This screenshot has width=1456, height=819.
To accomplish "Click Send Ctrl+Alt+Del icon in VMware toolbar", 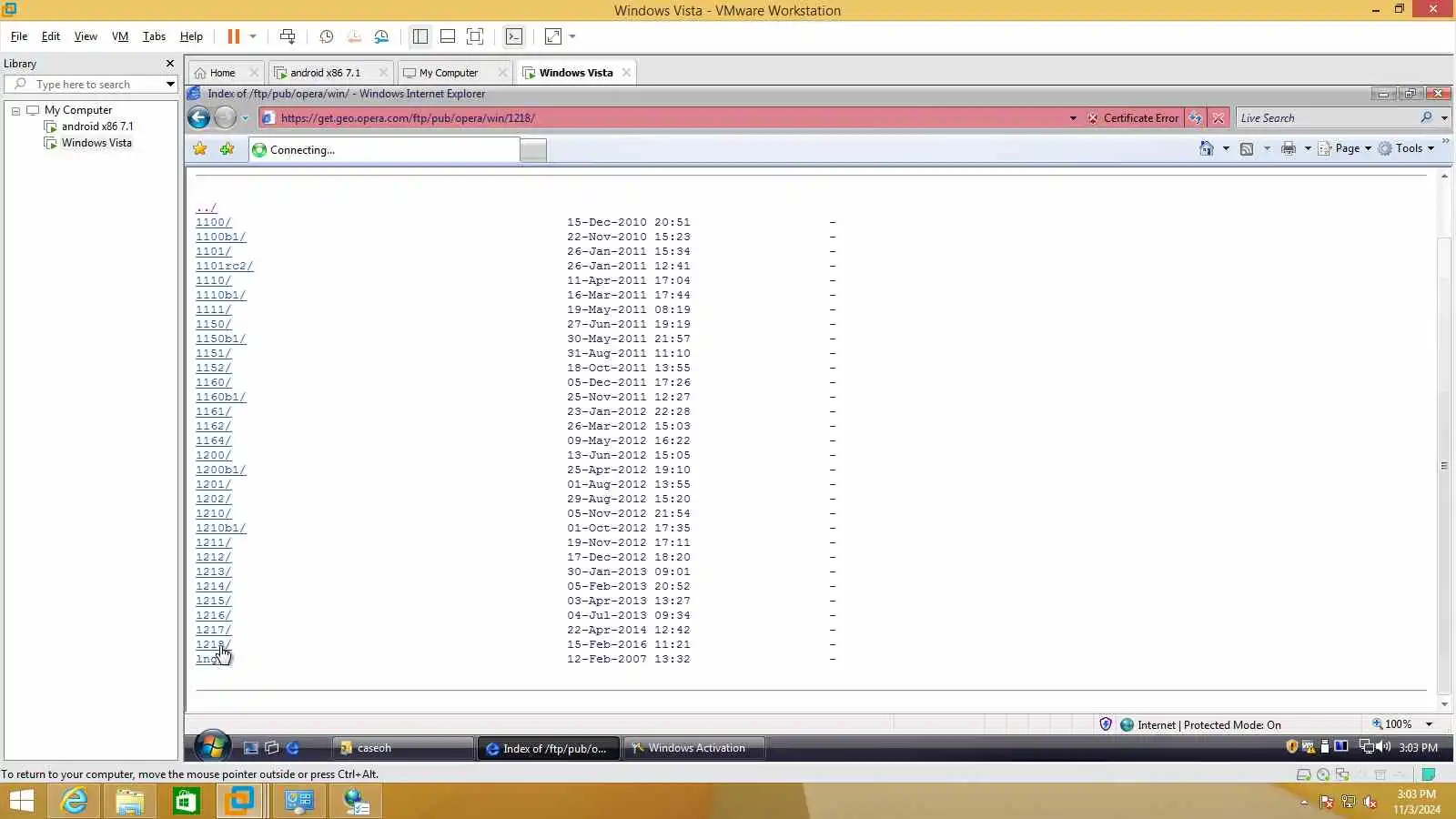I will click(x=288, y=36).
